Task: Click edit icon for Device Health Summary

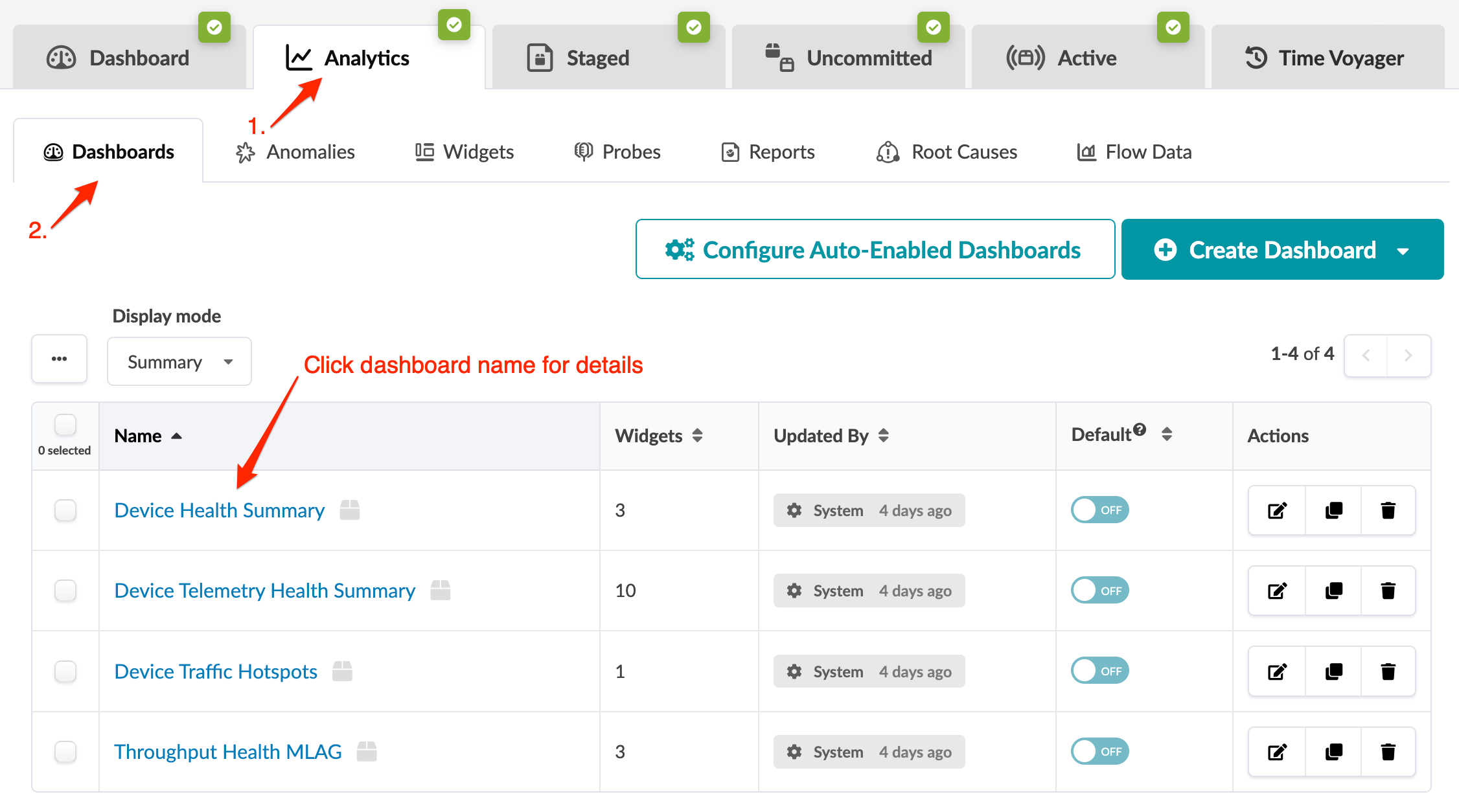Action: pos(1276,510)
